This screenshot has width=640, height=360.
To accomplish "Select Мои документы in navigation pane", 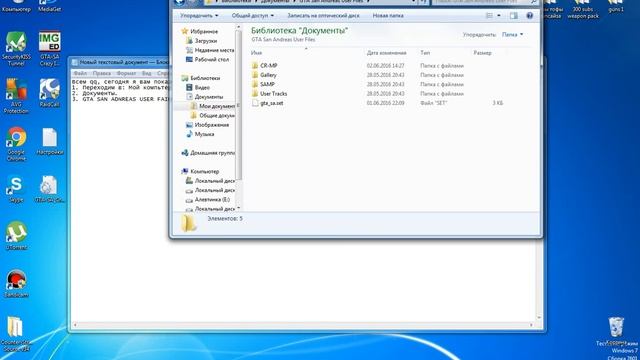I will tap(212, 106).
